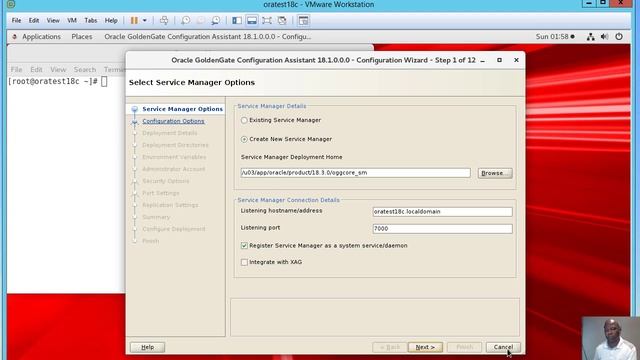Viewport: 640px width, 360px height.
Task: Open the VMware View menu
Action: click(x=53, y=20)
